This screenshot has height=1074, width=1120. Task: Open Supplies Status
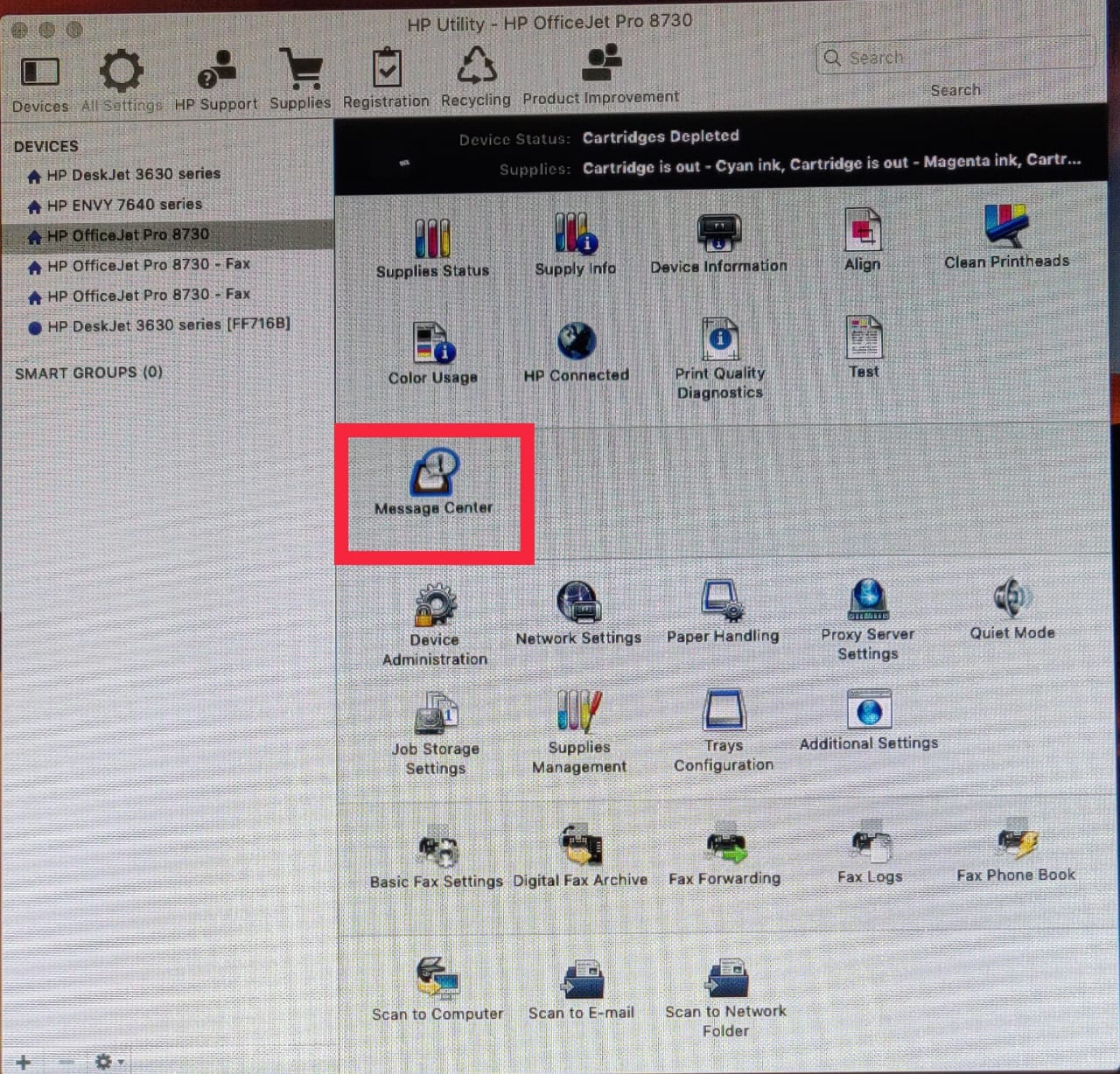tap(432, 248)
